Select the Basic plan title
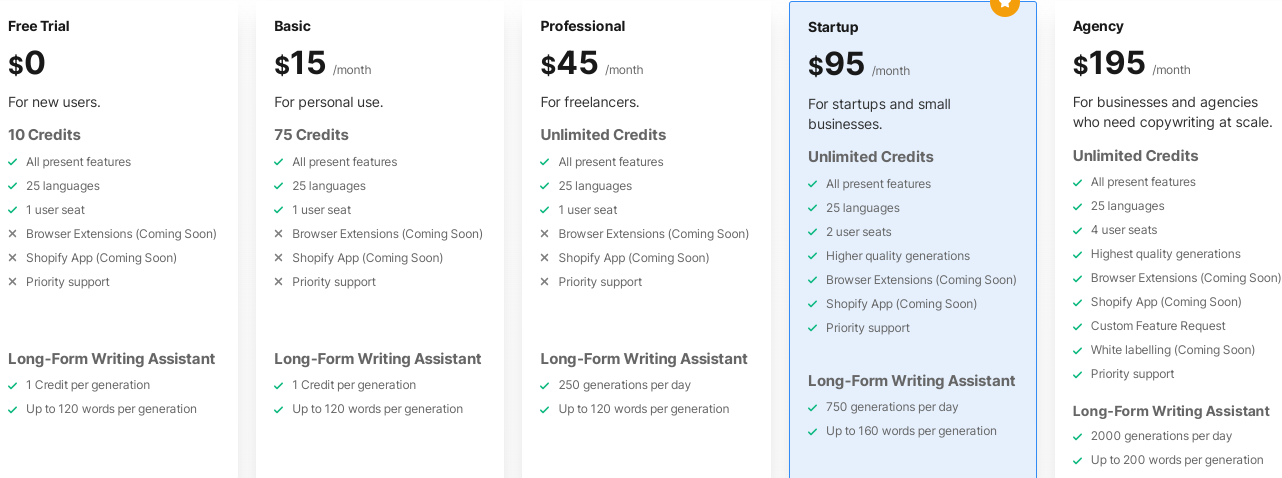 (x=293, y=26)
